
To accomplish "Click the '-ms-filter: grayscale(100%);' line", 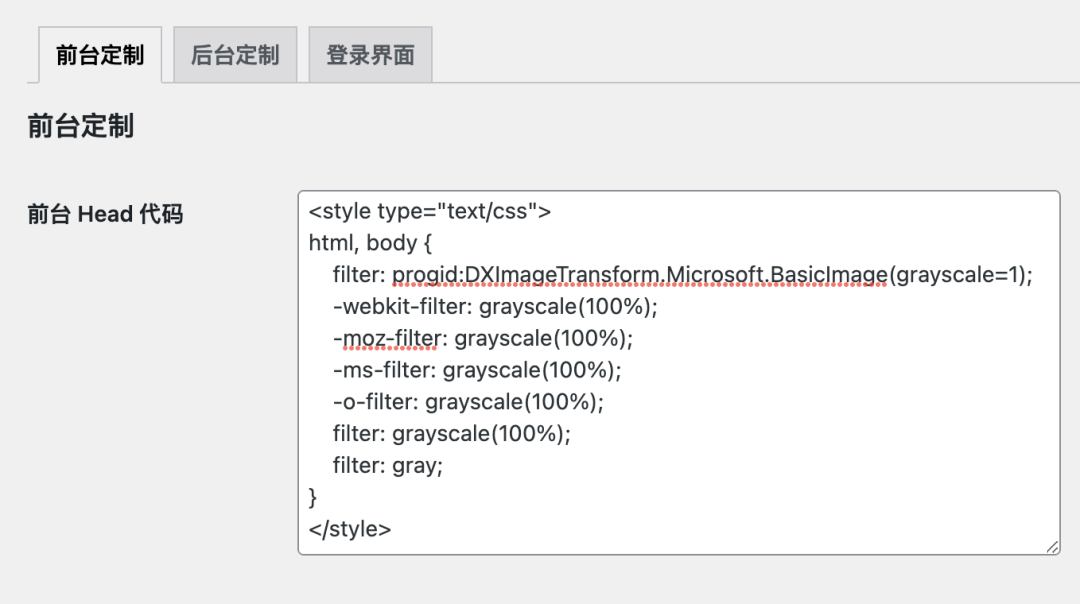I will tap(477, 370).
